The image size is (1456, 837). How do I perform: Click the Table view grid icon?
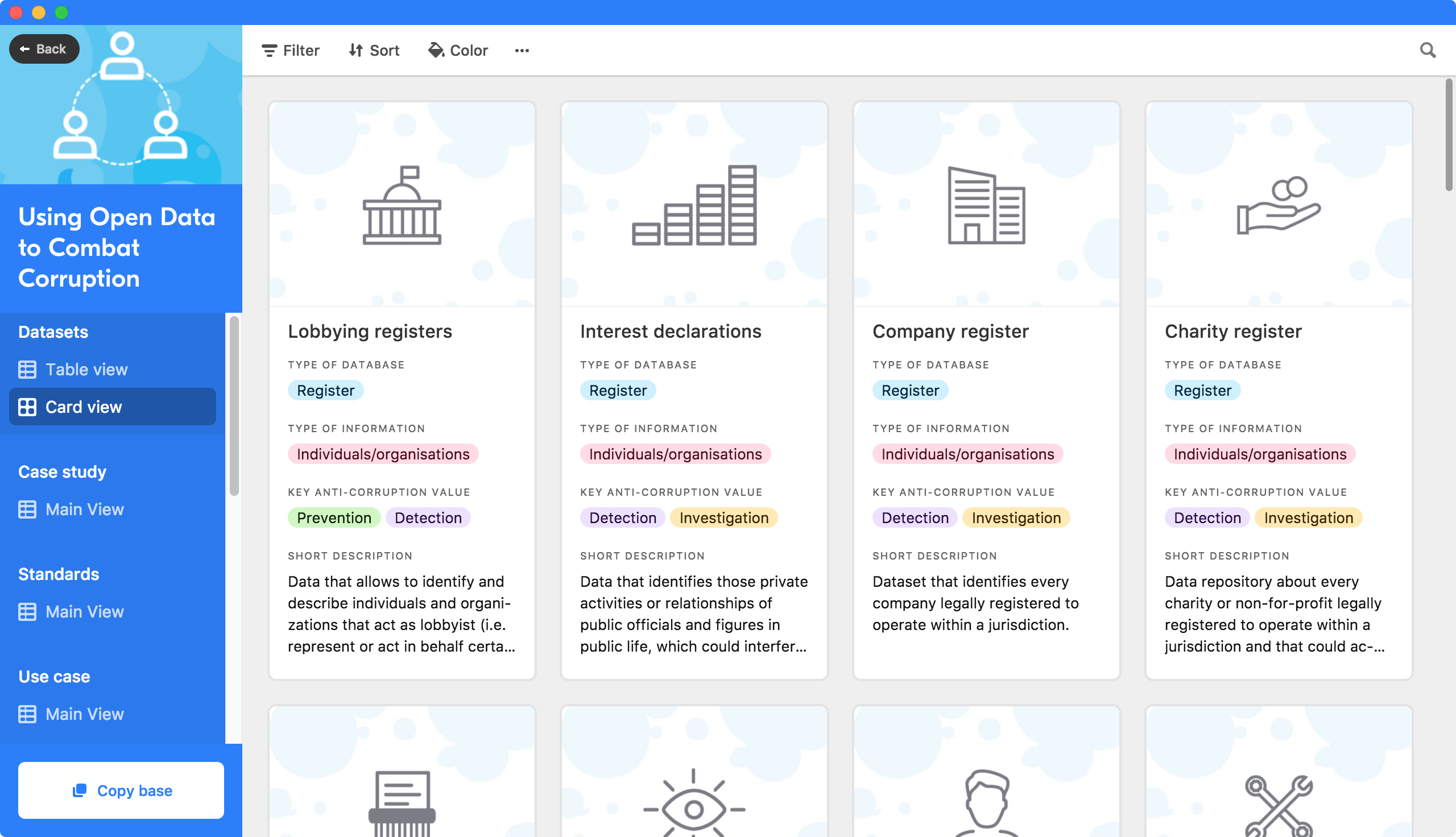tap(27, 369)
